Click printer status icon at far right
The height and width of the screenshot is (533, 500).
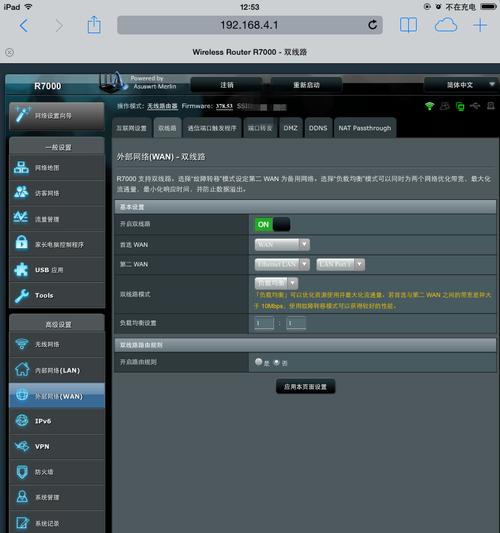pyautogui.click(x=490, y=106)
